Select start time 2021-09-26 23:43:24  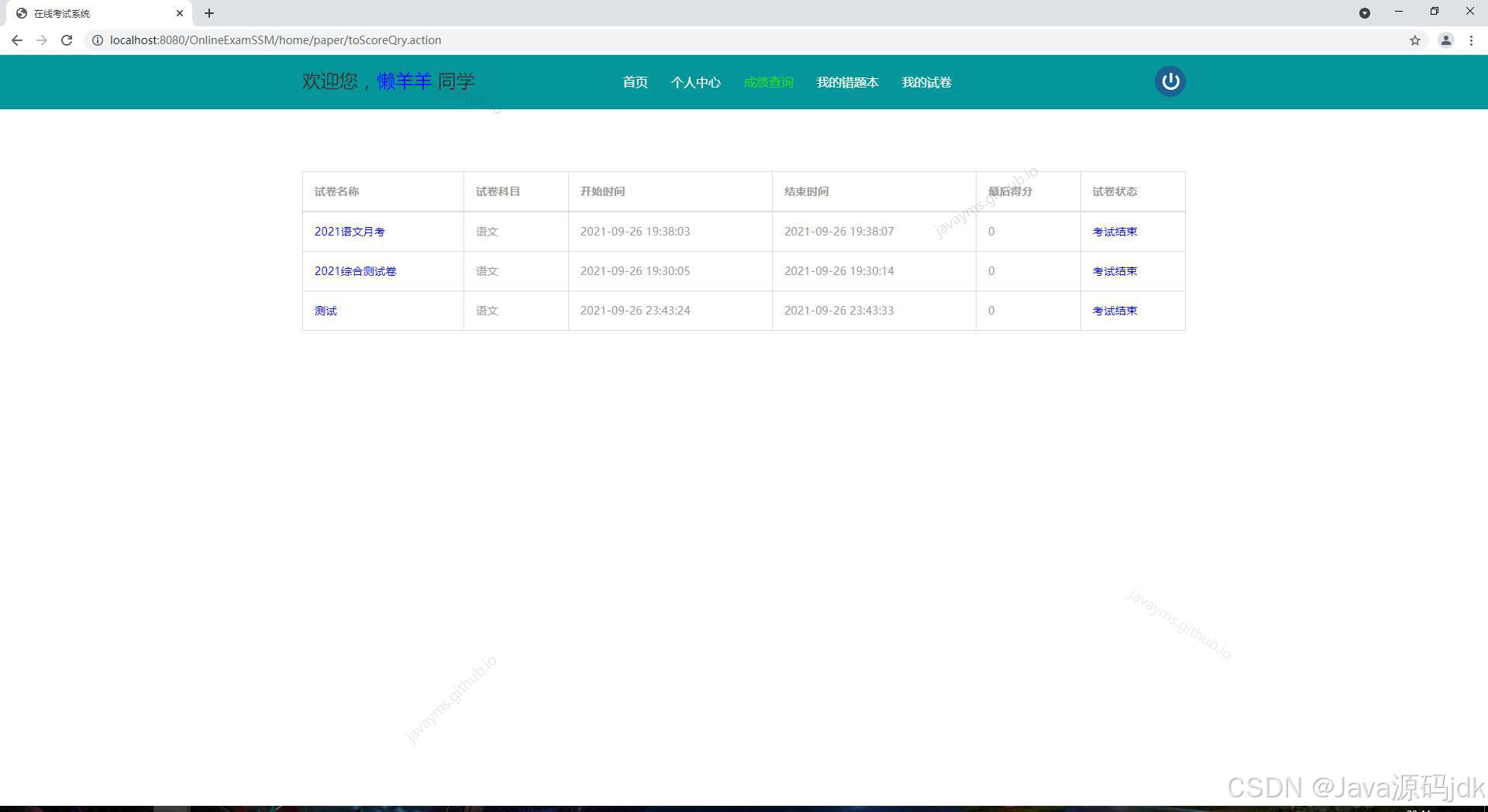635,311
